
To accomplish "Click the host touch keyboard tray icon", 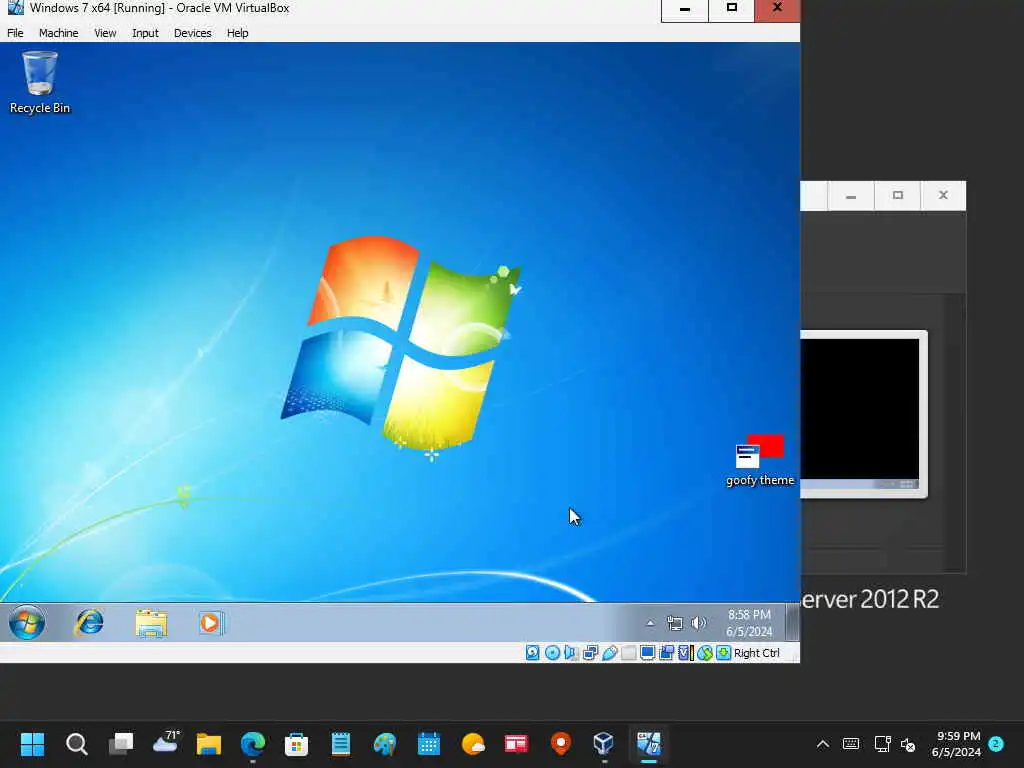I will click(851, 744).
